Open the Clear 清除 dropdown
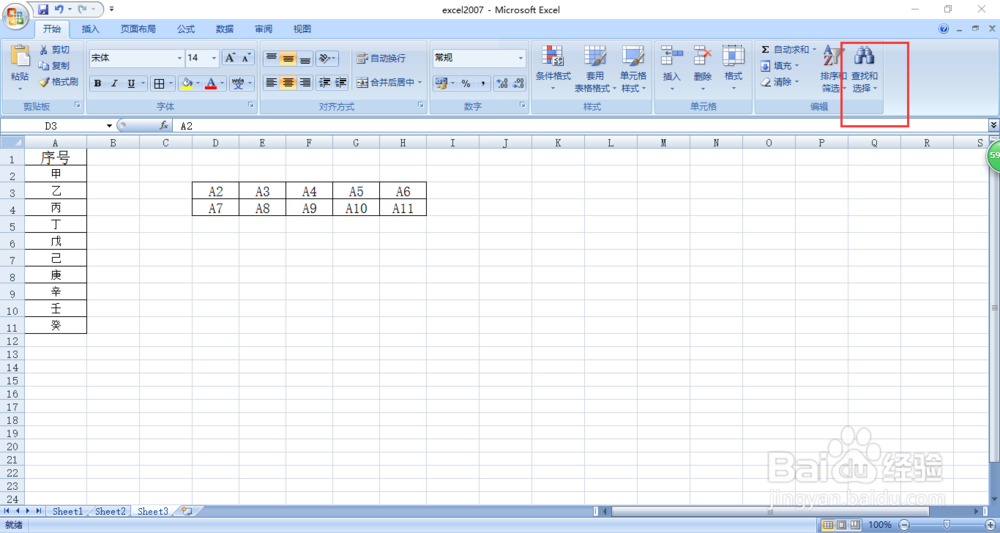 click(779, 82)
